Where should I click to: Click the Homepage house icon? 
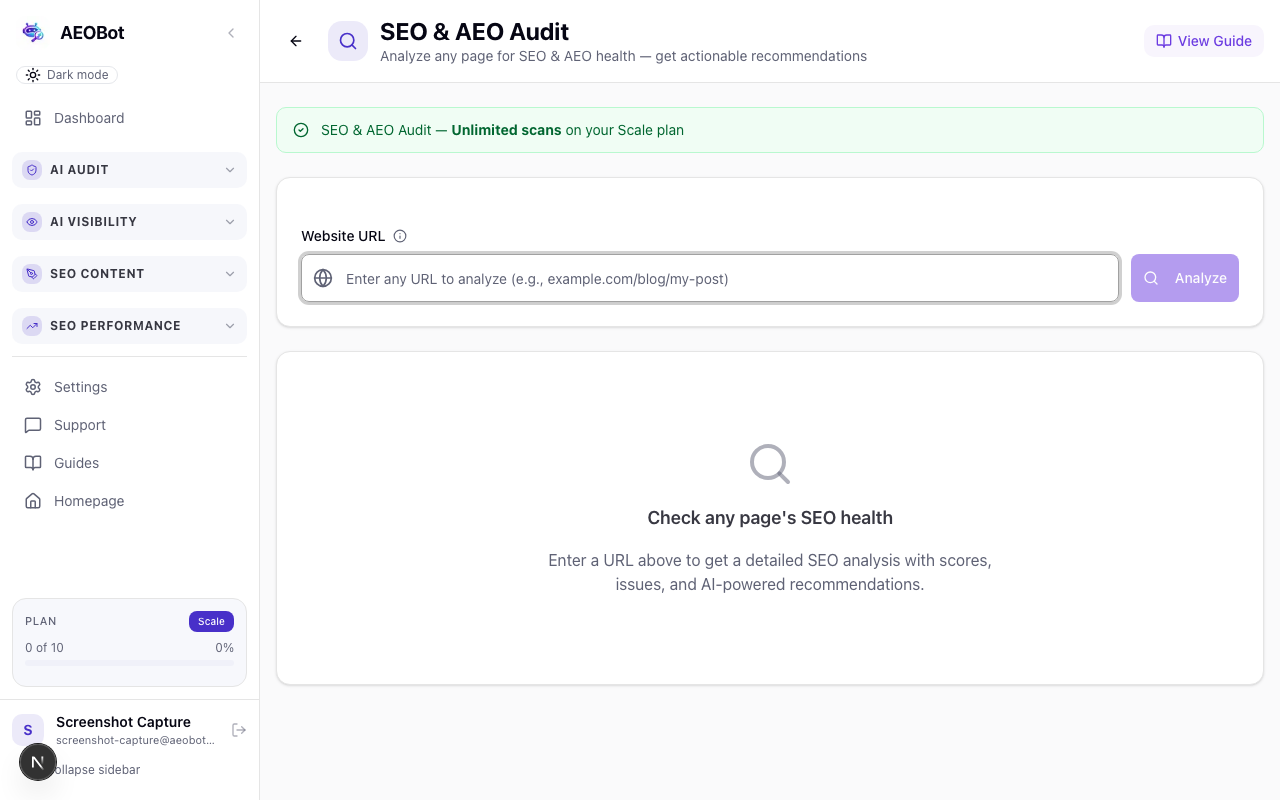coord(33,501)
